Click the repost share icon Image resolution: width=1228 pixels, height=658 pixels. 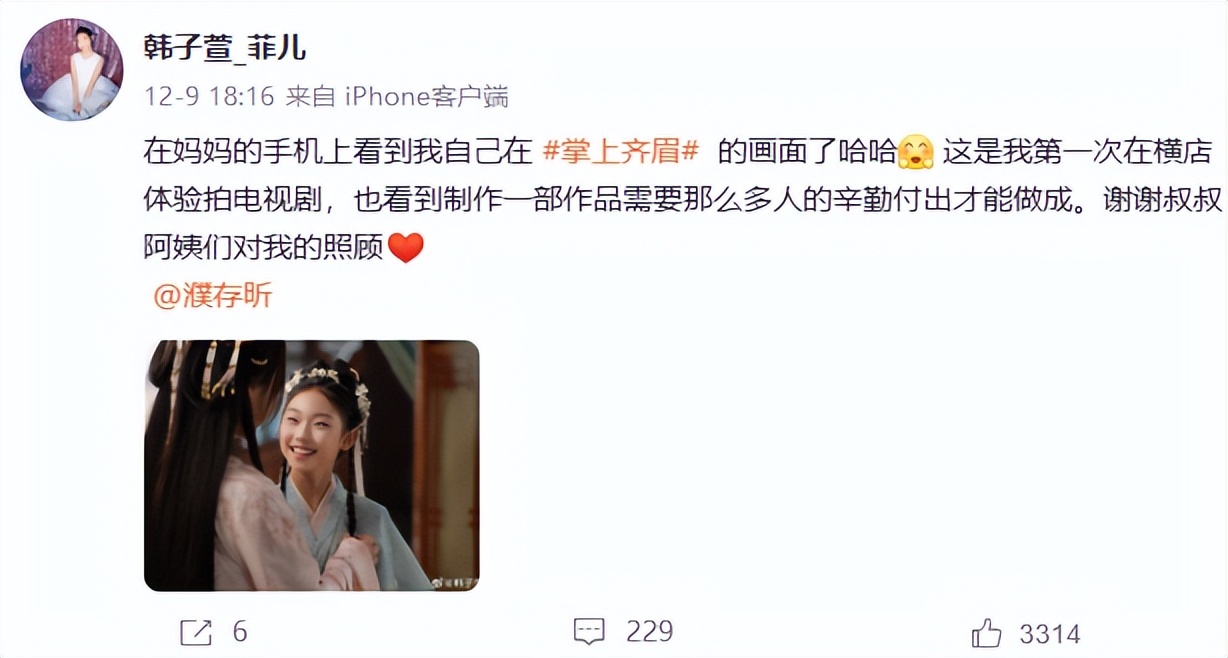tap(196, 632)
